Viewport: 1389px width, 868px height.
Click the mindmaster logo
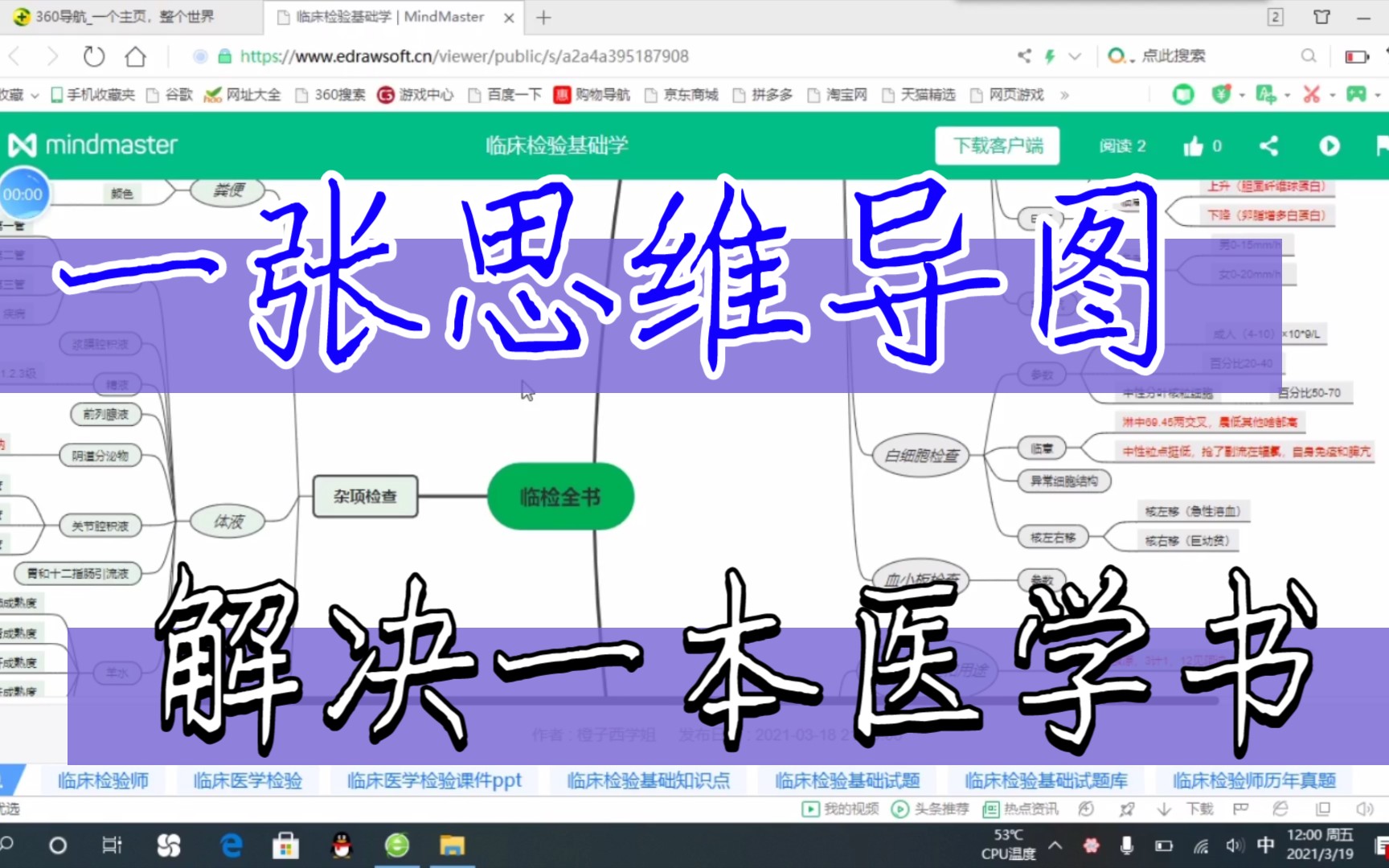[x=93, y=145]
